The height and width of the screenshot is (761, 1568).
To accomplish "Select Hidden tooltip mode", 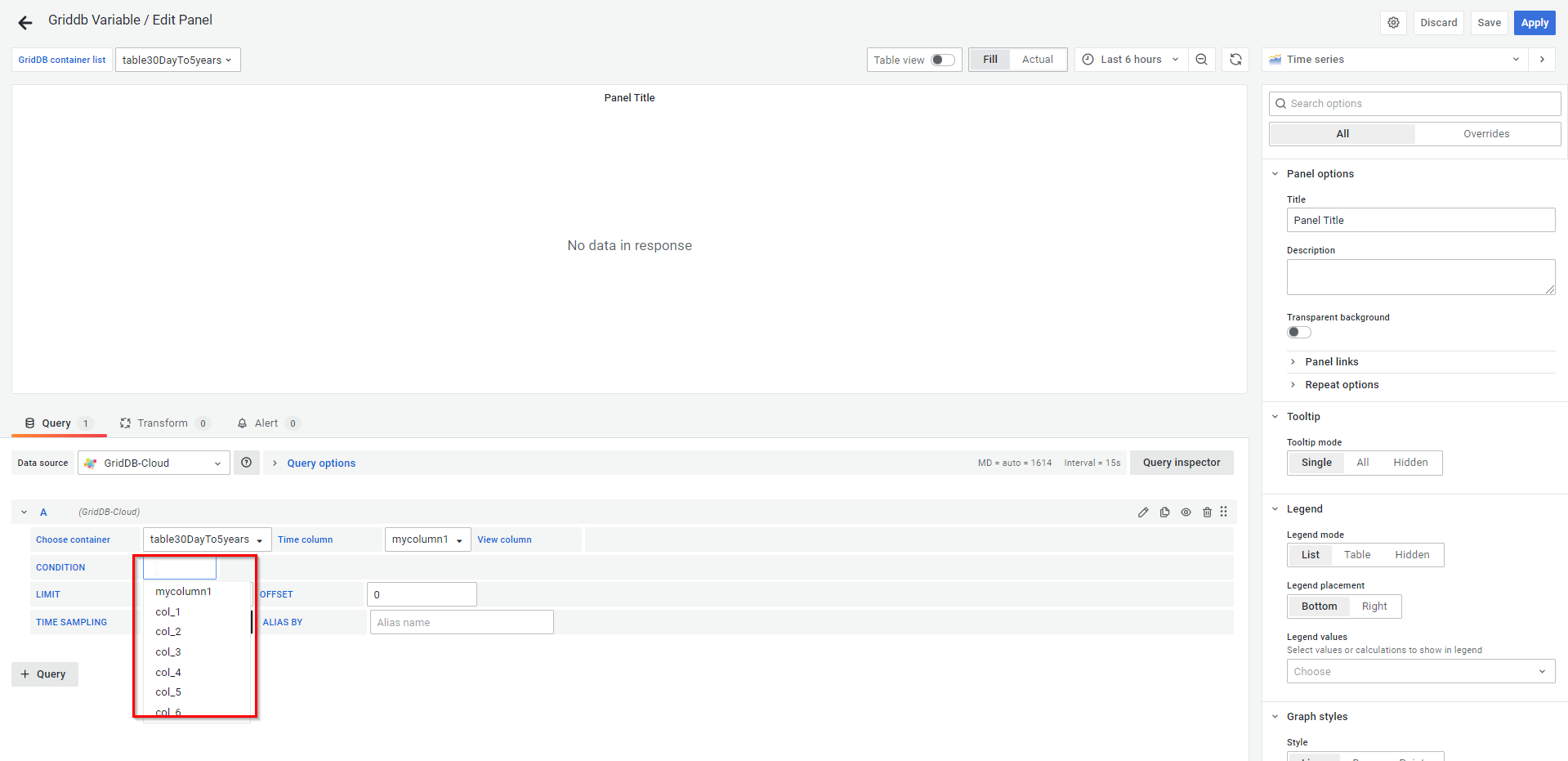I will 1410,463.
